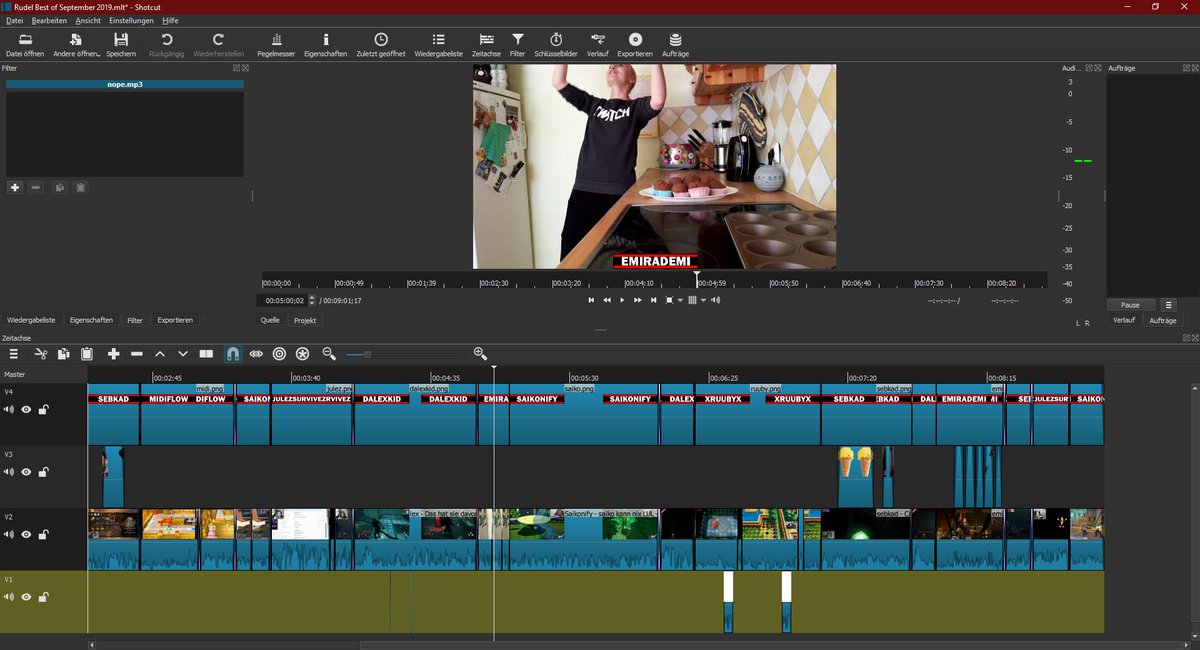The height and width of the screenshot is (650, 1200).
Task: Remove filter with the minus button
Action: coord(36,187)
